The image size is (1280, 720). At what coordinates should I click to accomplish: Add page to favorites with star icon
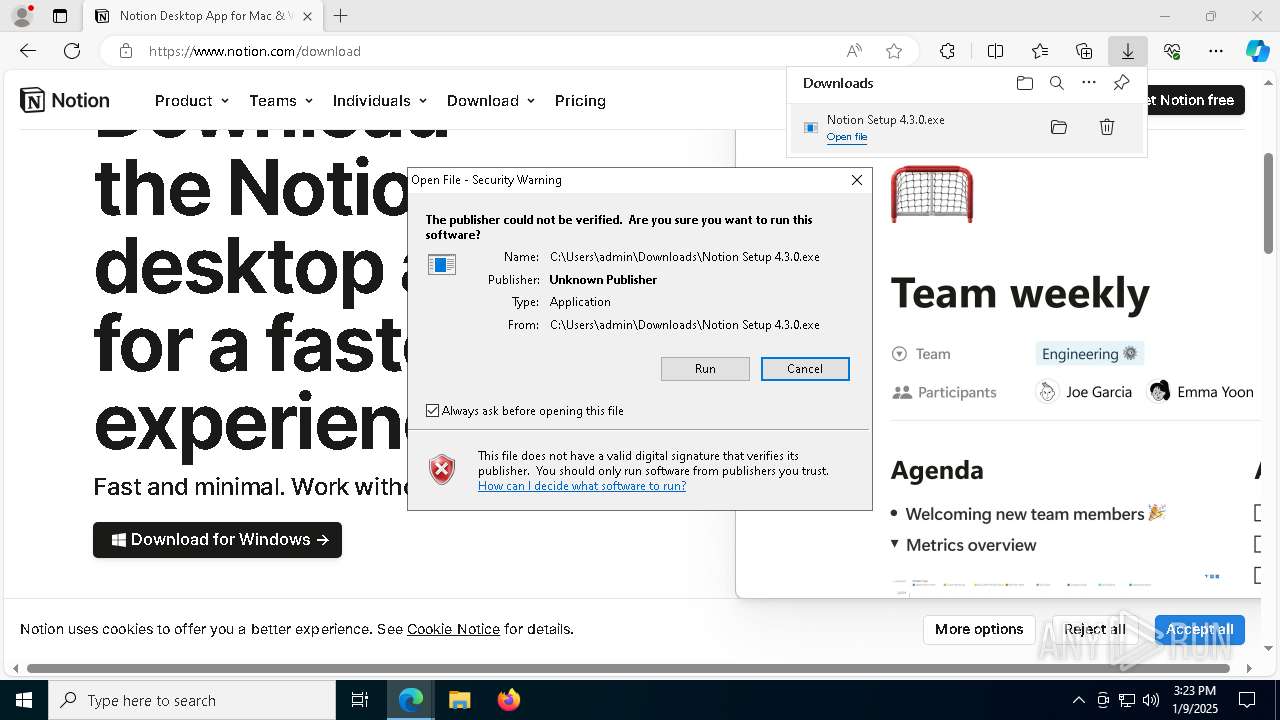tap(894, 51)
